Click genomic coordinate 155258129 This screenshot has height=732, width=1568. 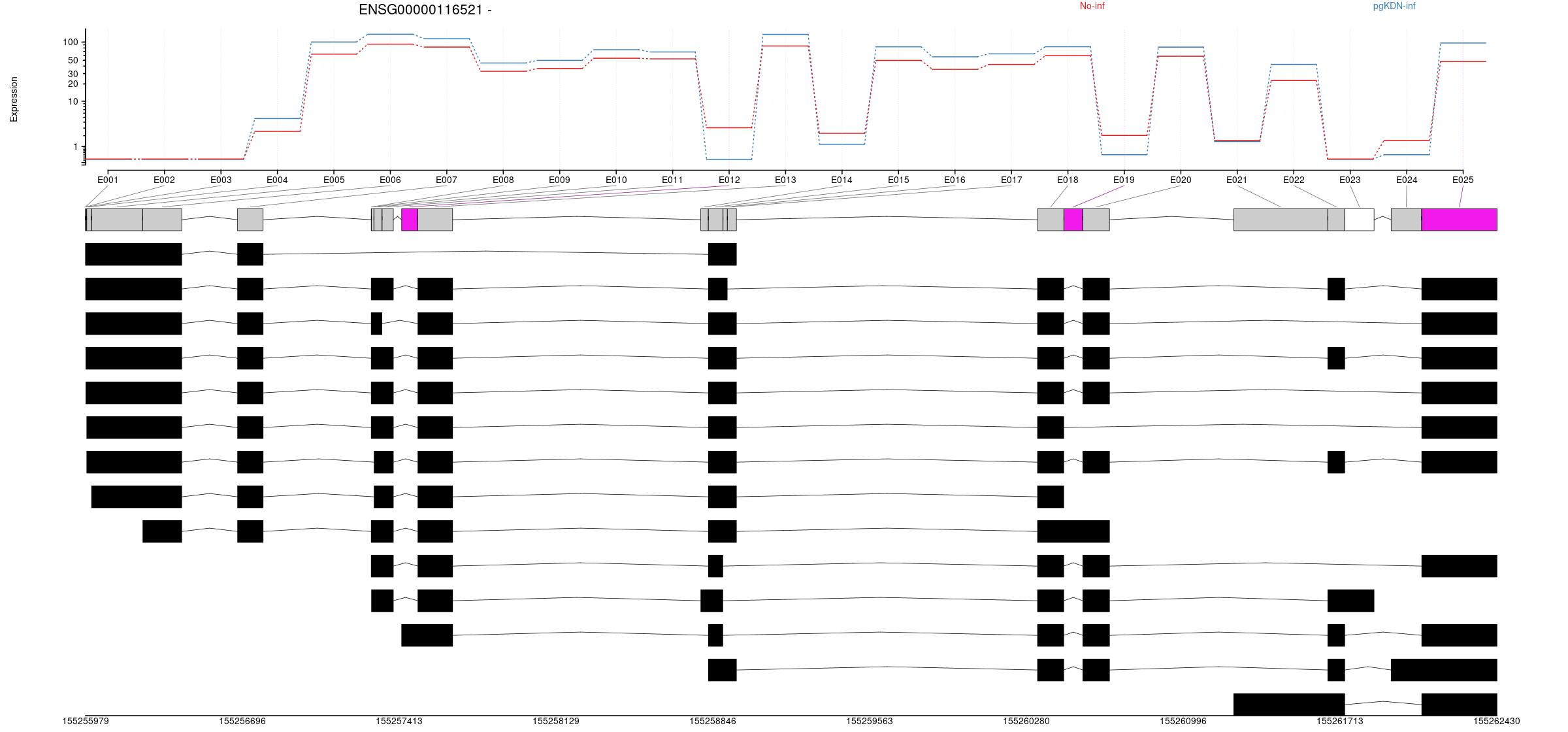coord(556,722)
